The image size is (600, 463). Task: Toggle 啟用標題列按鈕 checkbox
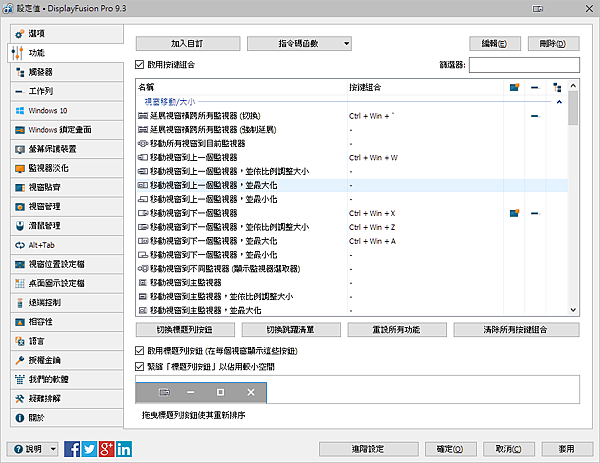coord(140,351)
